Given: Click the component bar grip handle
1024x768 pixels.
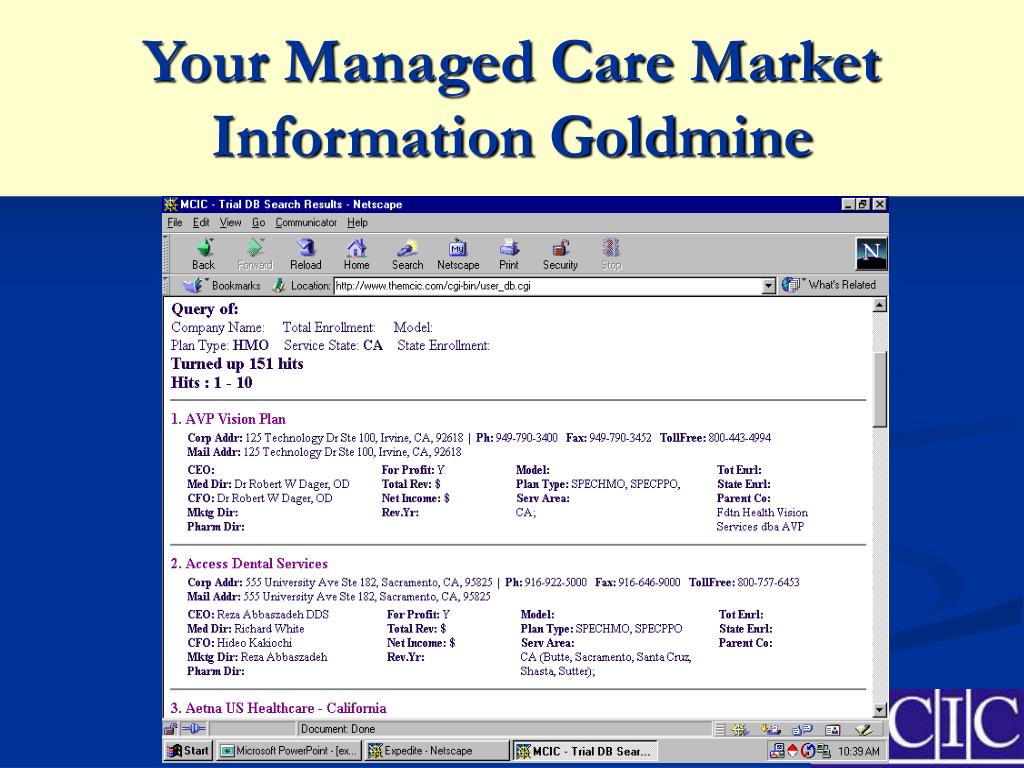Looking at the screenshot, I should pos(719,729).
